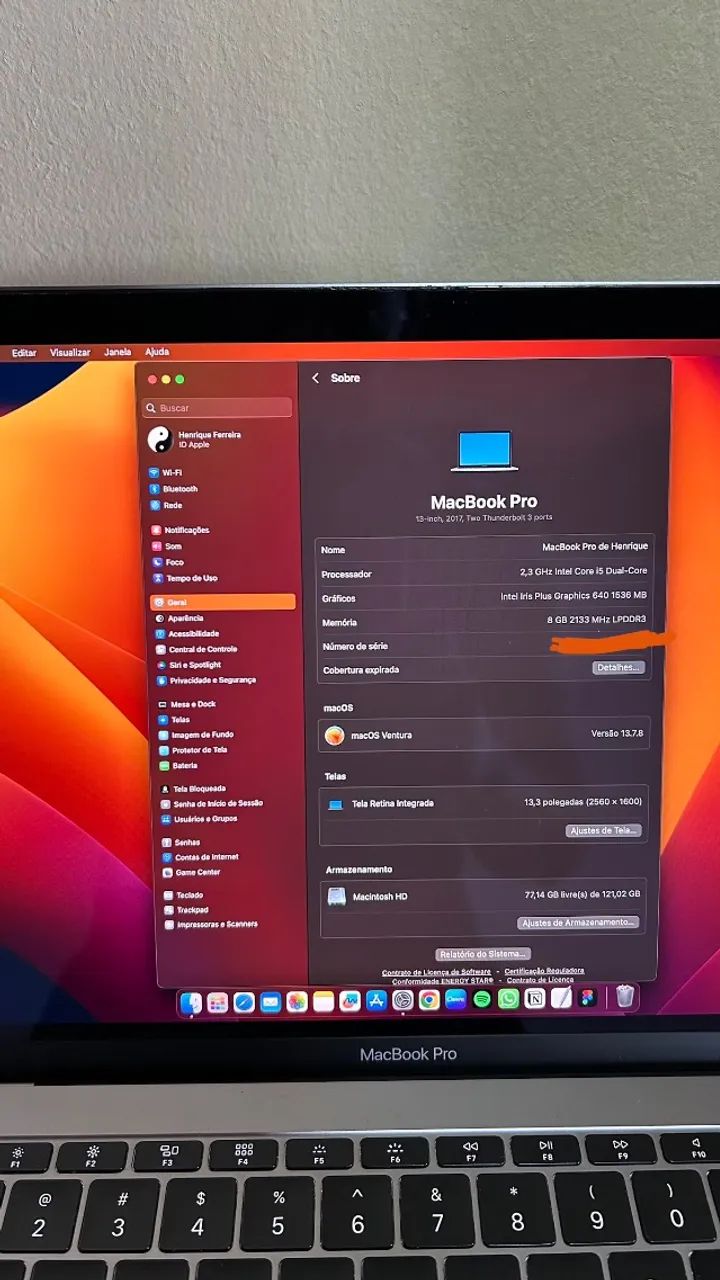The height and width of the screenshot is (1280, 720).
Task: Select Senhas in the sidebar
Action: (x=181, y=842)
